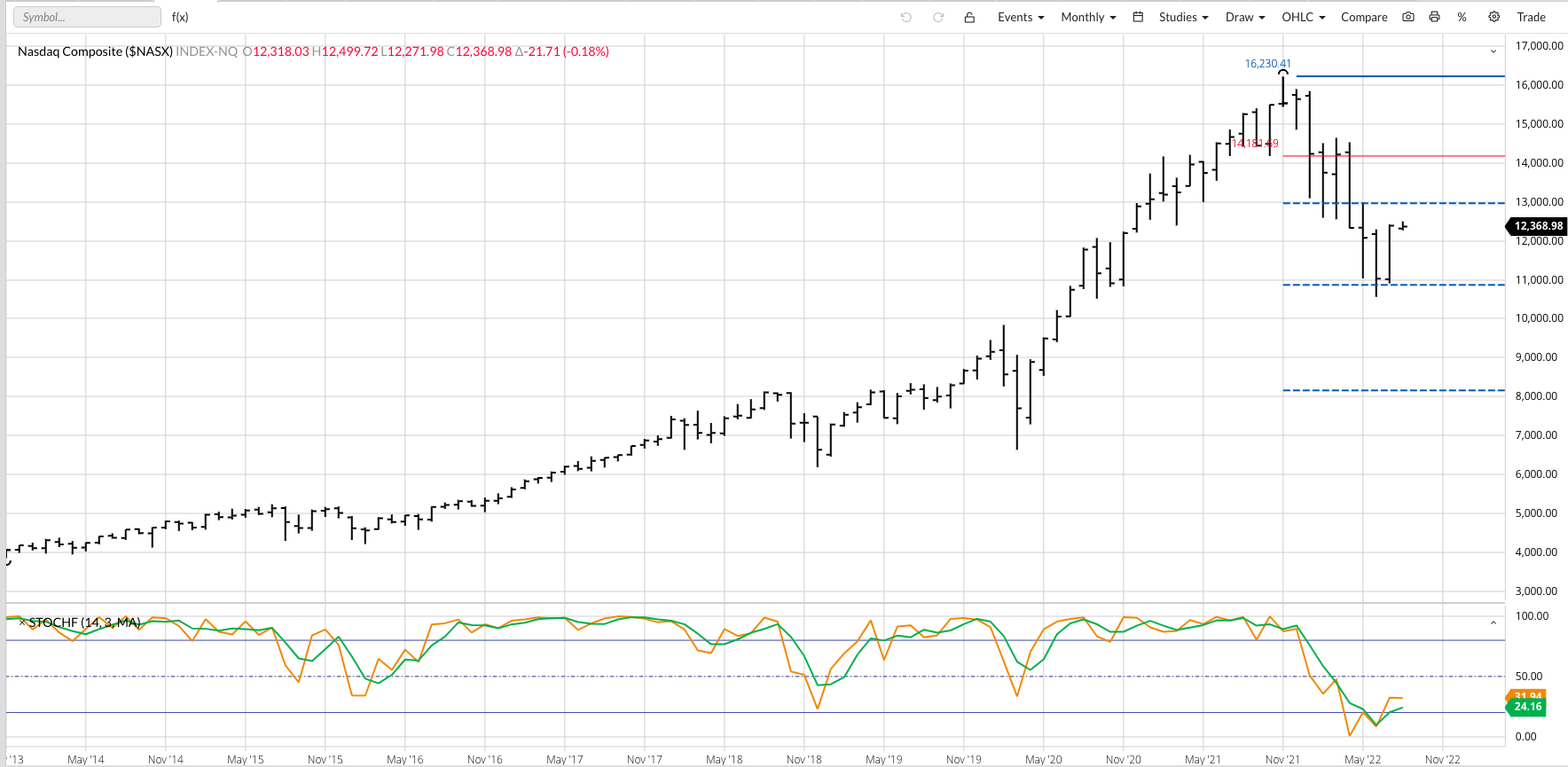This screenshot has height=767, width=1568.
Task: Click the low value 12,271.98
Action: tap(416, 51)
